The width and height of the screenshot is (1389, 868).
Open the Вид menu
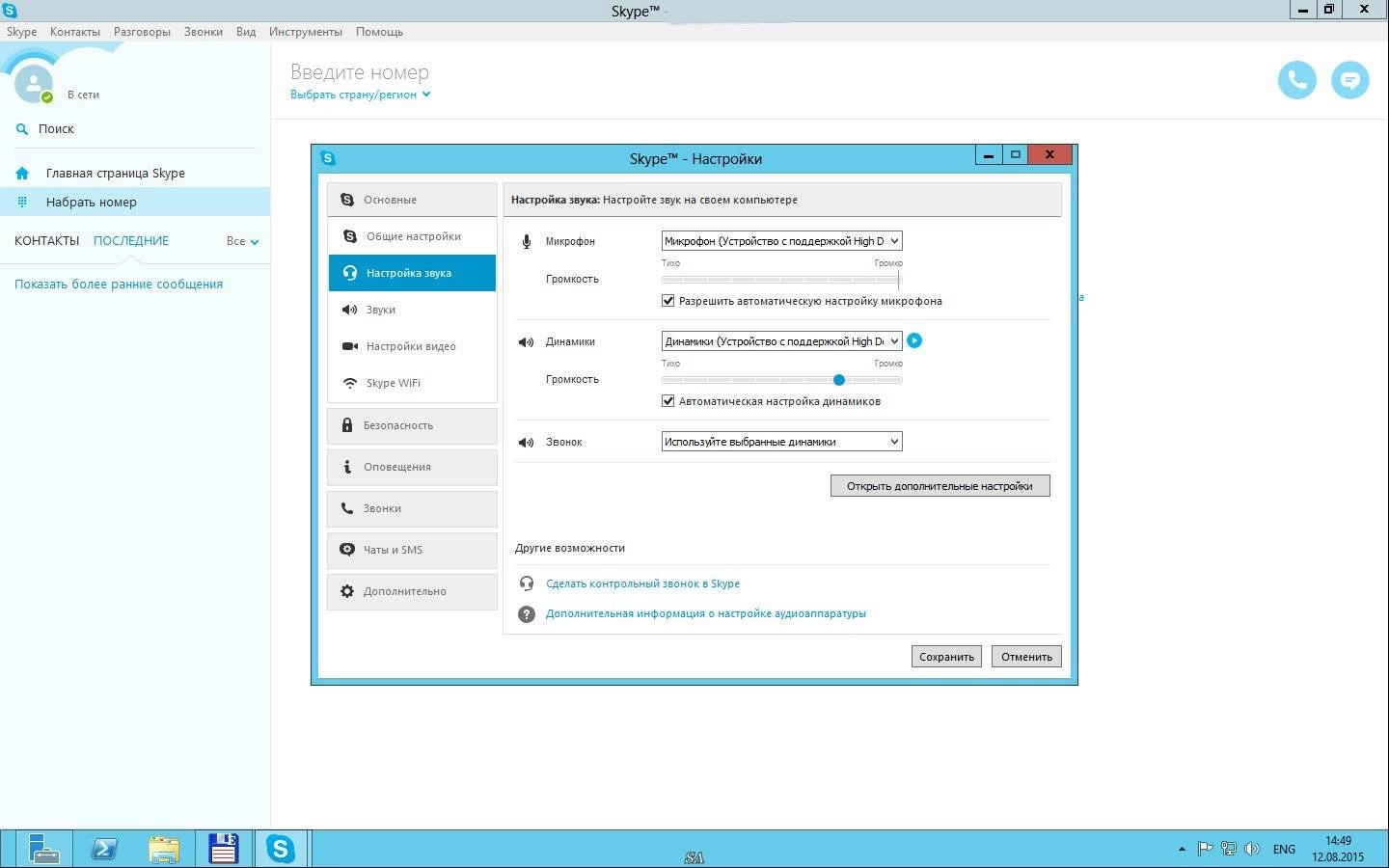coord(246,32)
